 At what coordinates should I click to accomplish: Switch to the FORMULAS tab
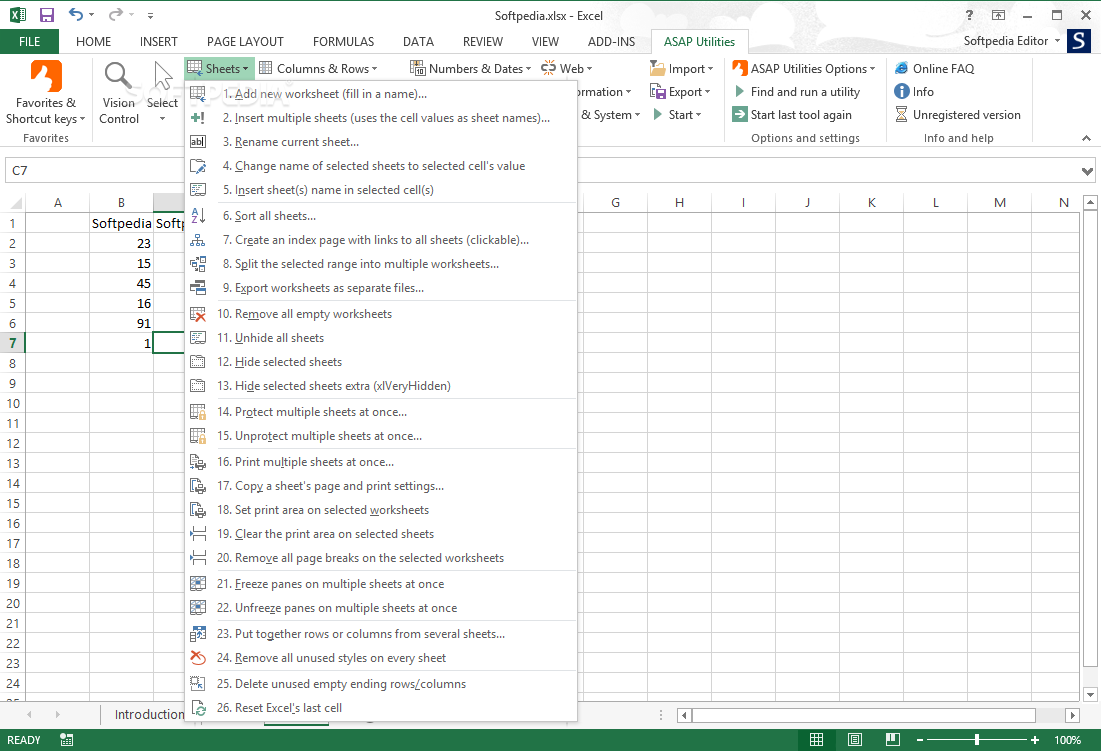point(343,41)
